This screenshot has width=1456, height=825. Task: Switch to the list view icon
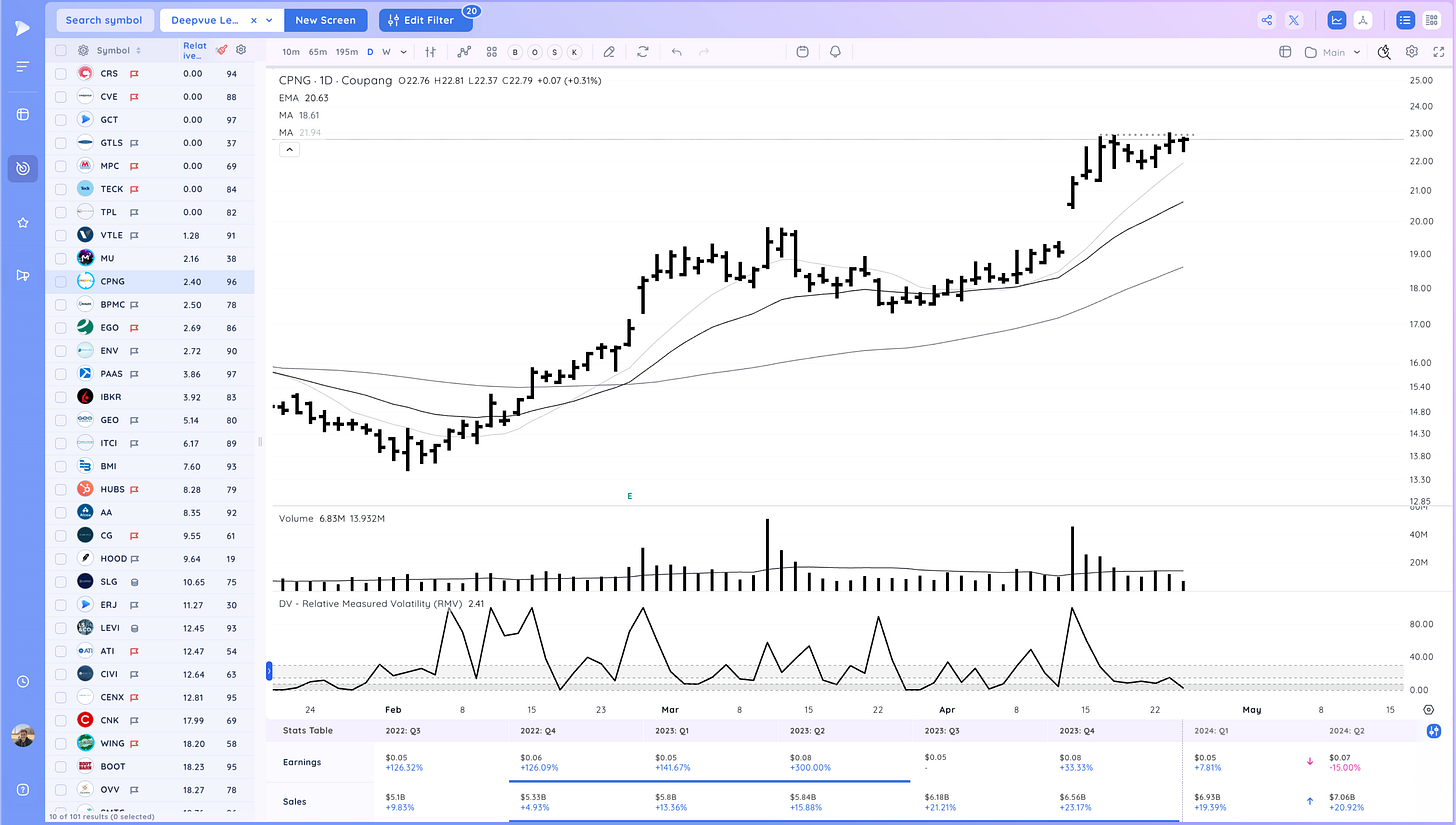[1405, 20]
